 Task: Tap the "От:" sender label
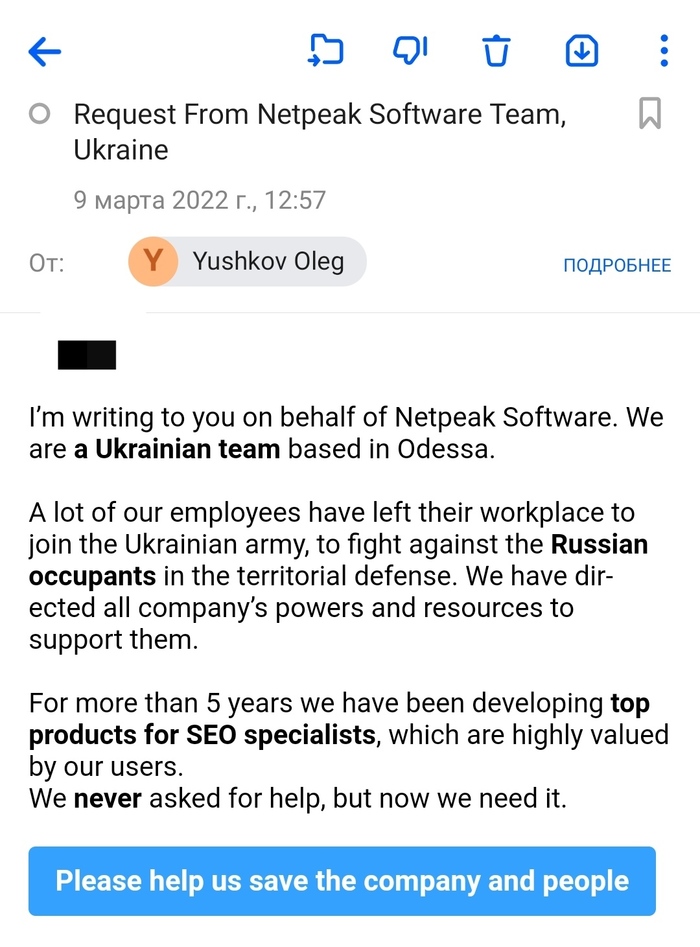click(x=47, y=264)
